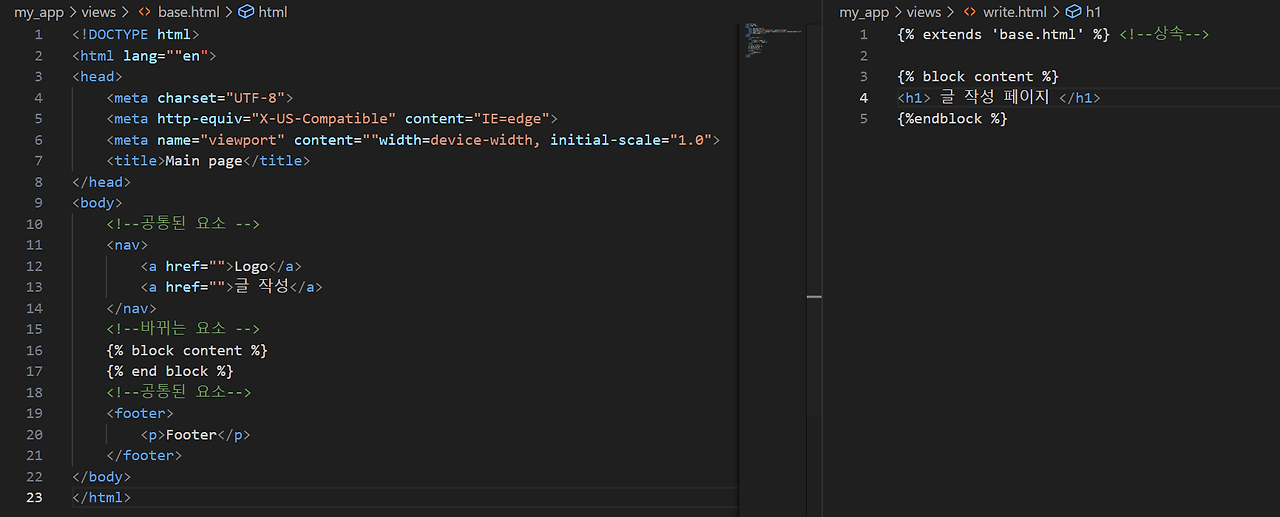This screenshot has height=517, width=1280.
Task: Click the h1 symbol cube icon in right breadcrumb
Action: pos(1074,12)
